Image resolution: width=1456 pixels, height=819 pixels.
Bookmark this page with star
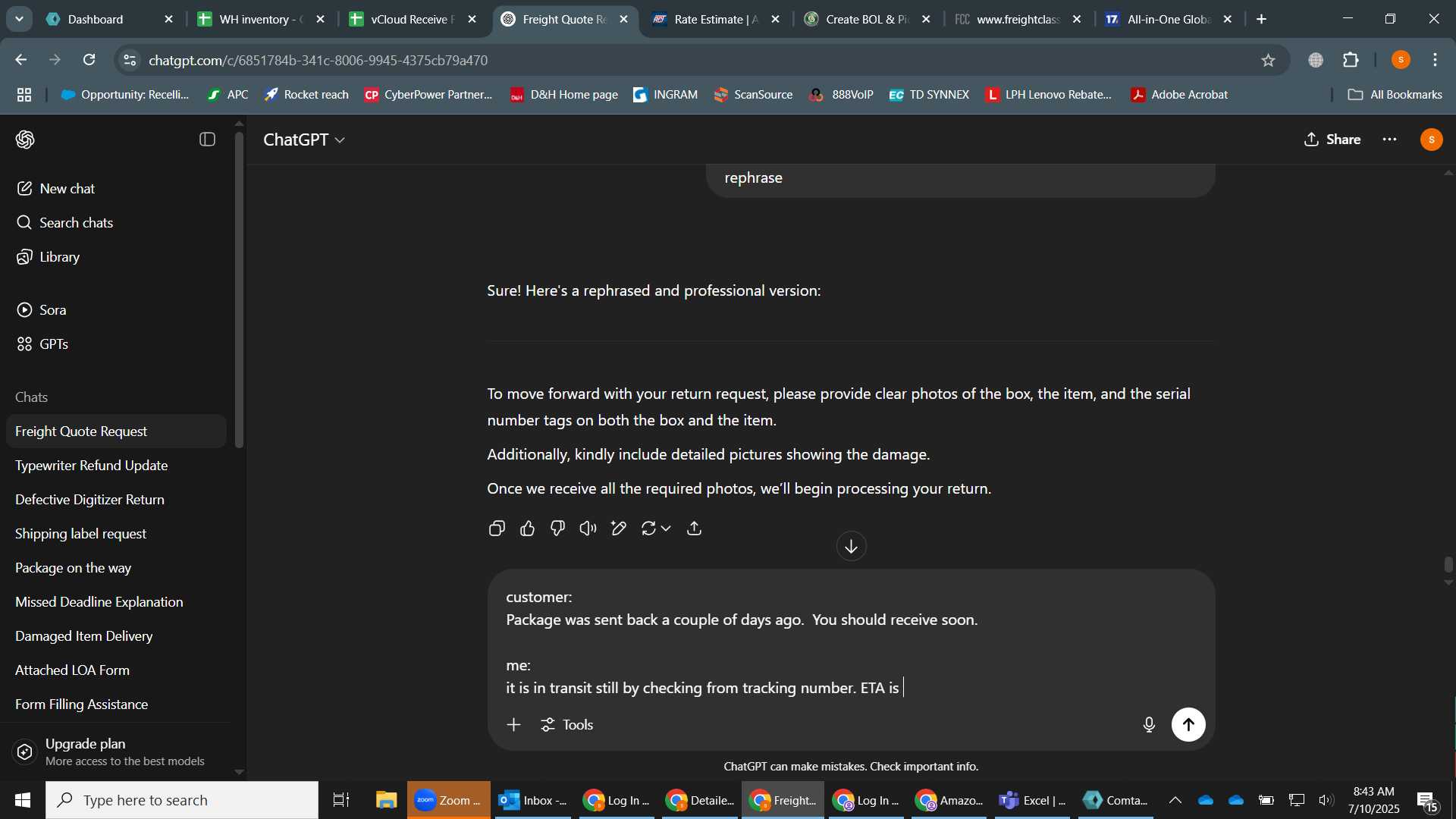[1268, 60]
